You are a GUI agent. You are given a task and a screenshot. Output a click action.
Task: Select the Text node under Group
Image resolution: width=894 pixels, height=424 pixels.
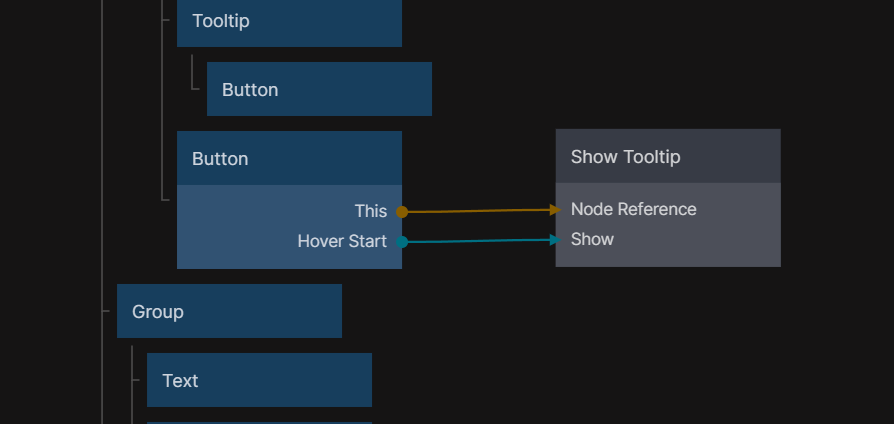(x=259, y=380)
